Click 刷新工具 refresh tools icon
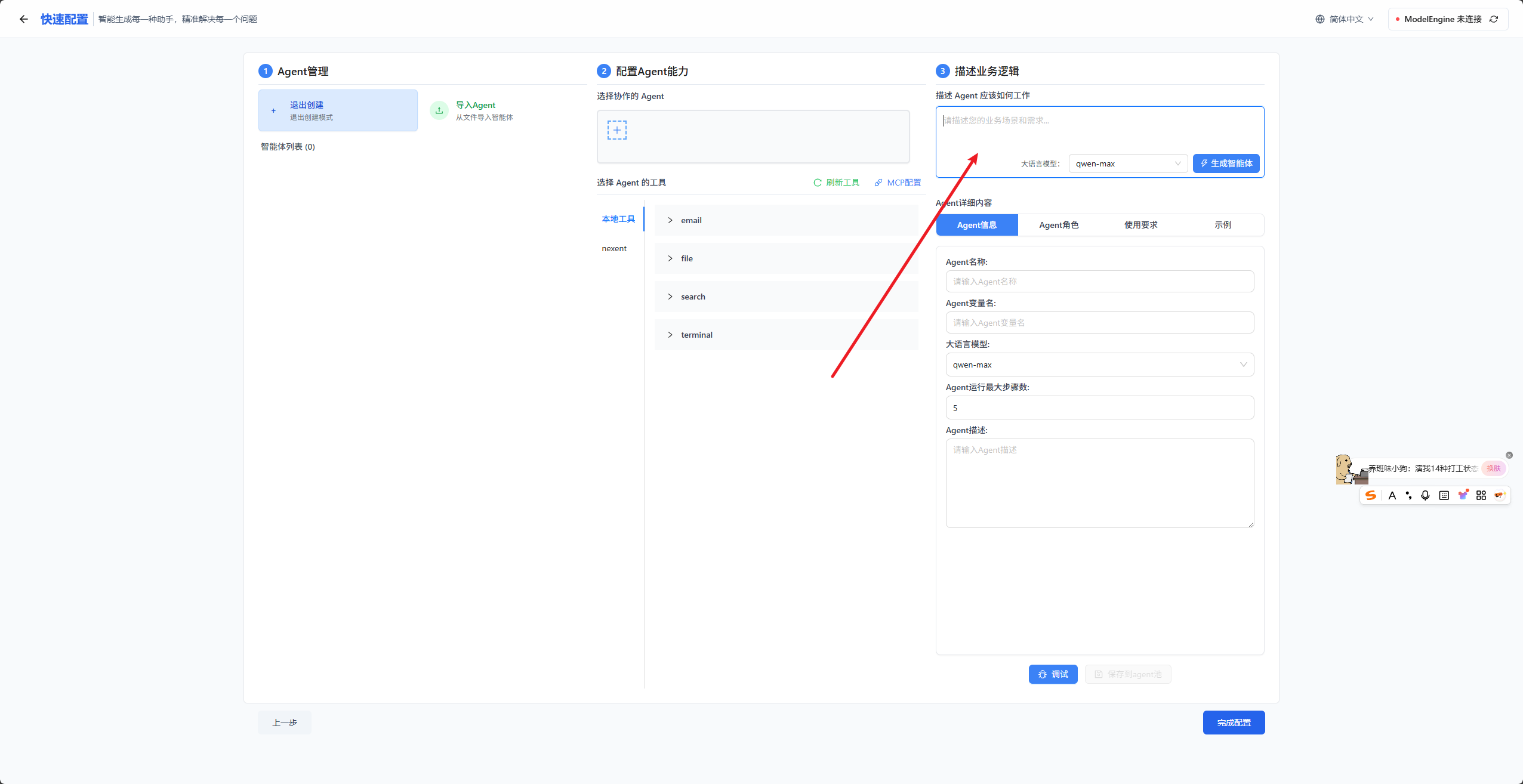 click(x=818, y=183)
